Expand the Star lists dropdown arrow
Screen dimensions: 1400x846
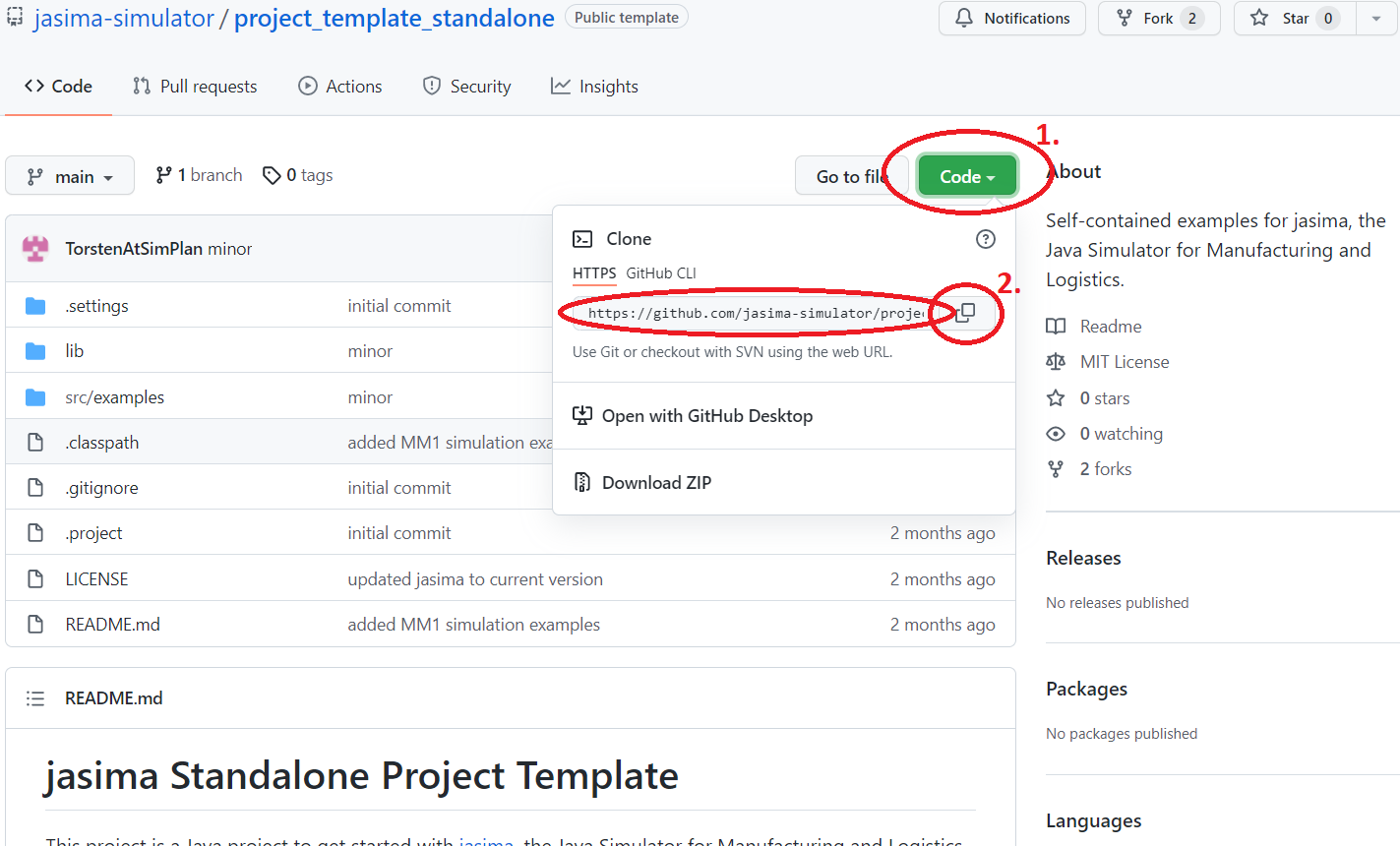(1375, 19)
